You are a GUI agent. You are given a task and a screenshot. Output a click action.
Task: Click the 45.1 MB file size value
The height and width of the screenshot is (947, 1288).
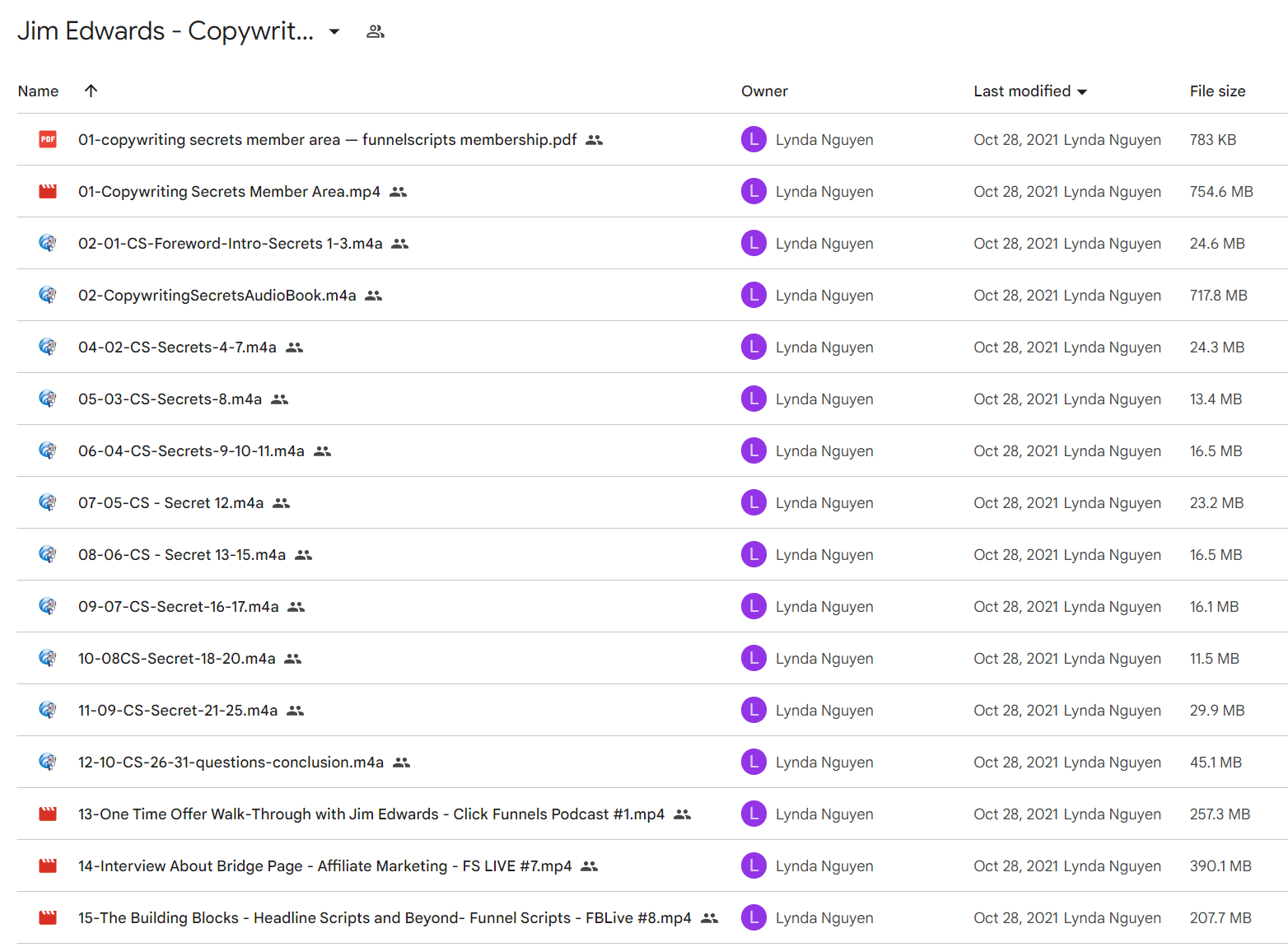click(1216, 763)
